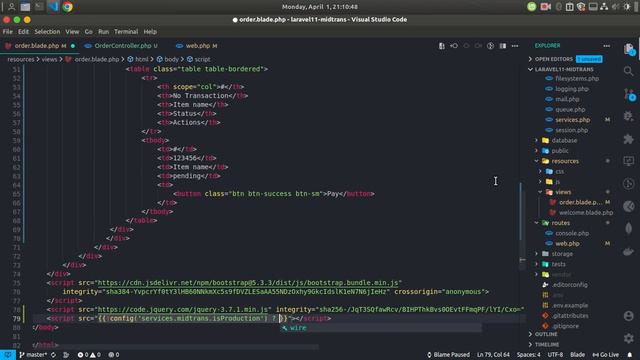Select the order.blade.php editor tab

(40, 46)
